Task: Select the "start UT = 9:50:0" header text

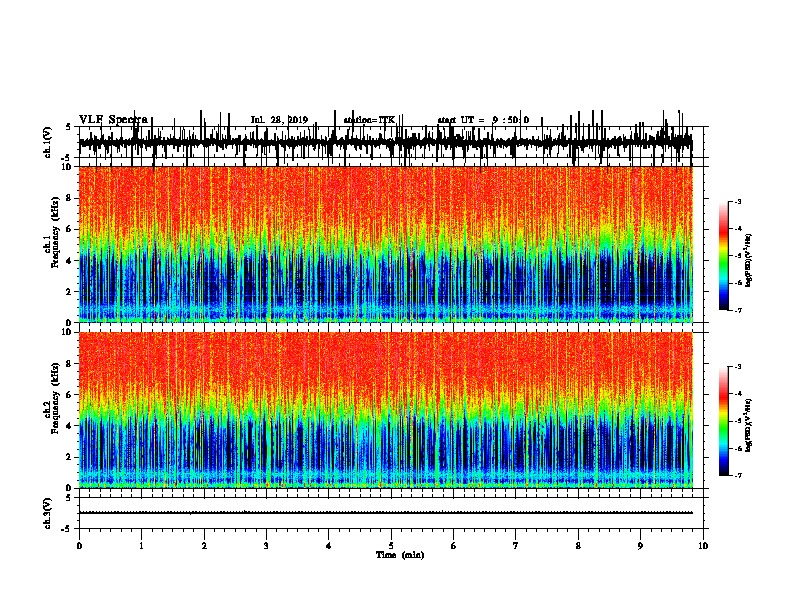Action: [483, 120]
